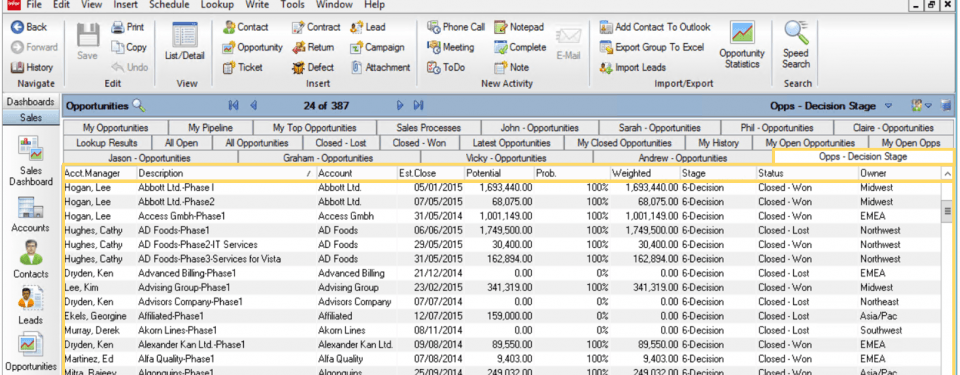Sort by the Description column header
The image size is (960, 375).
coord(225,173)
